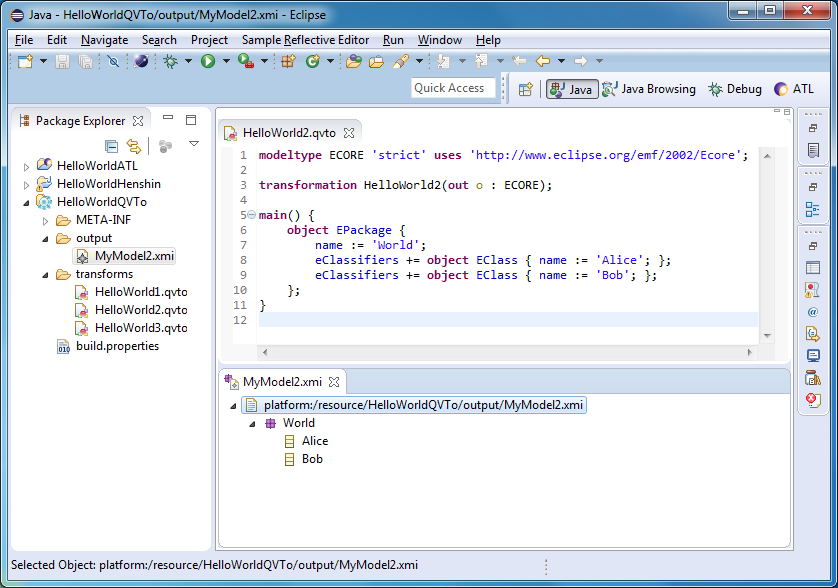The image size is (838, 588).
Task: Open the New wizard dropdown arrow
Action: 43,61
